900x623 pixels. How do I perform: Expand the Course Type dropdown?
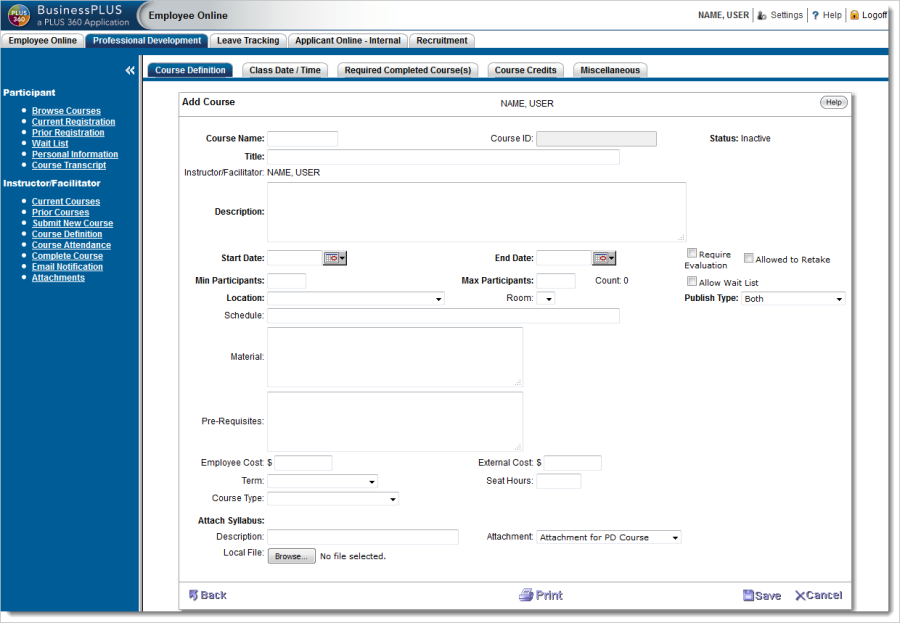pos(332,499)
